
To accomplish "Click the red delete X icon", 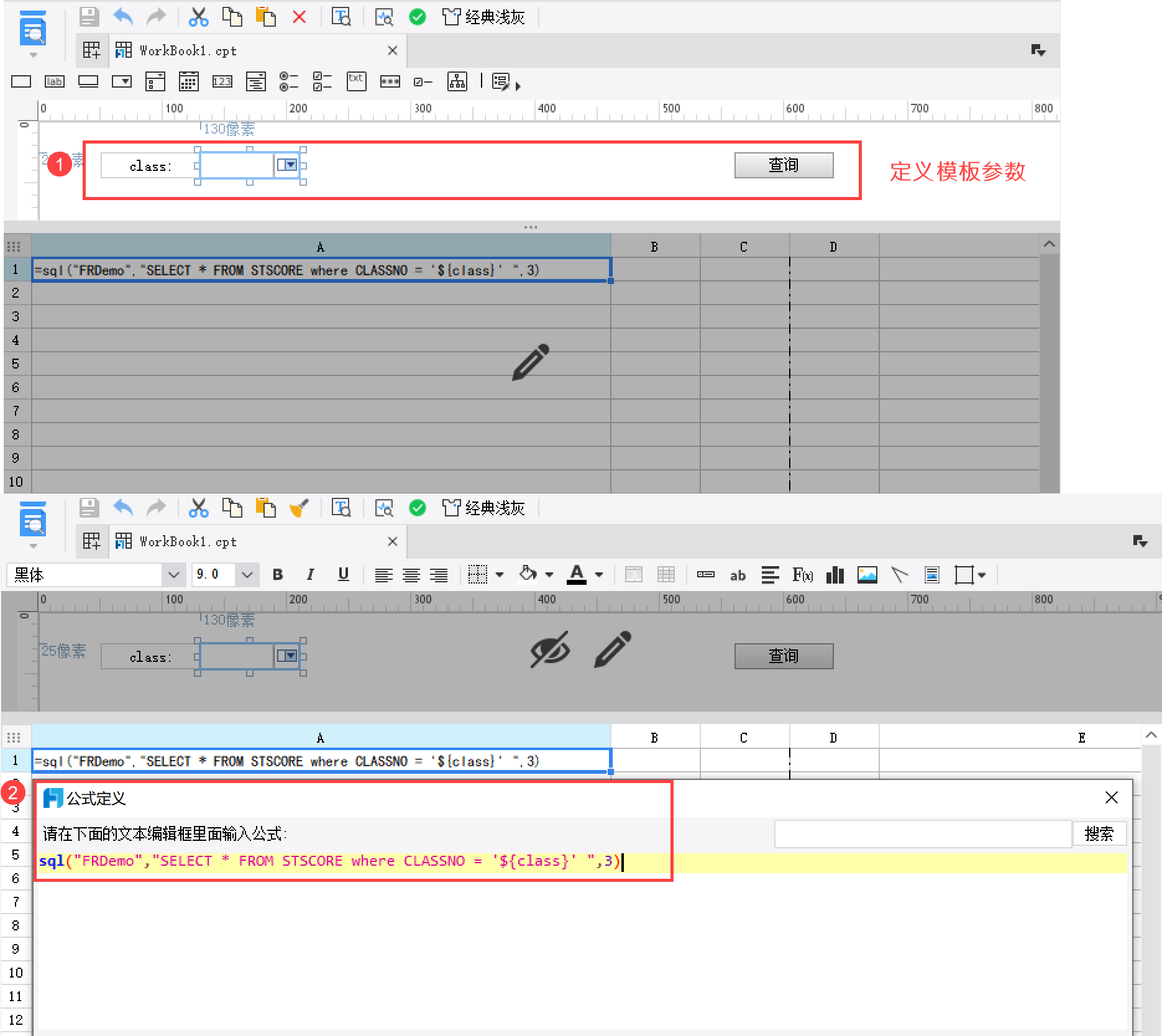I will [x=299, y=17].
